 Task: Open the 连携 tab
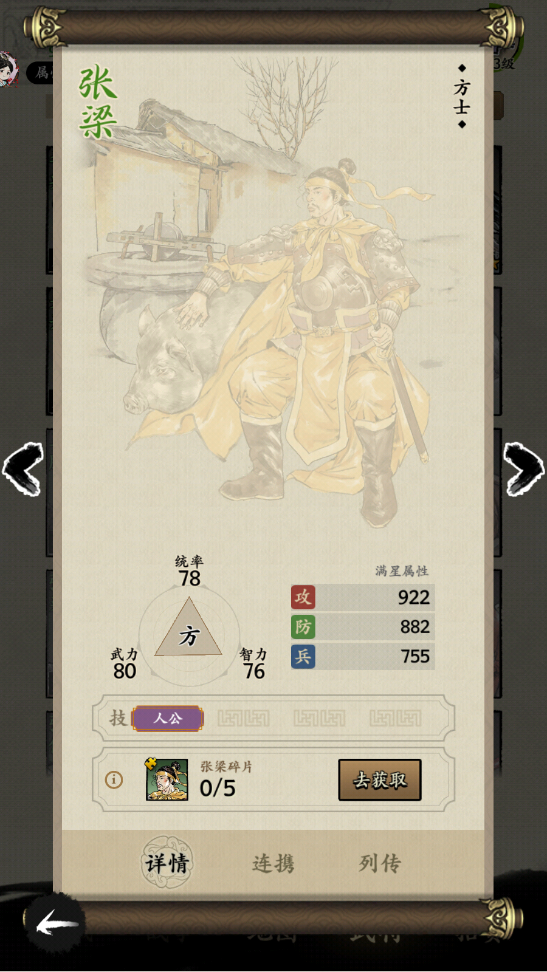coord(273,864)
